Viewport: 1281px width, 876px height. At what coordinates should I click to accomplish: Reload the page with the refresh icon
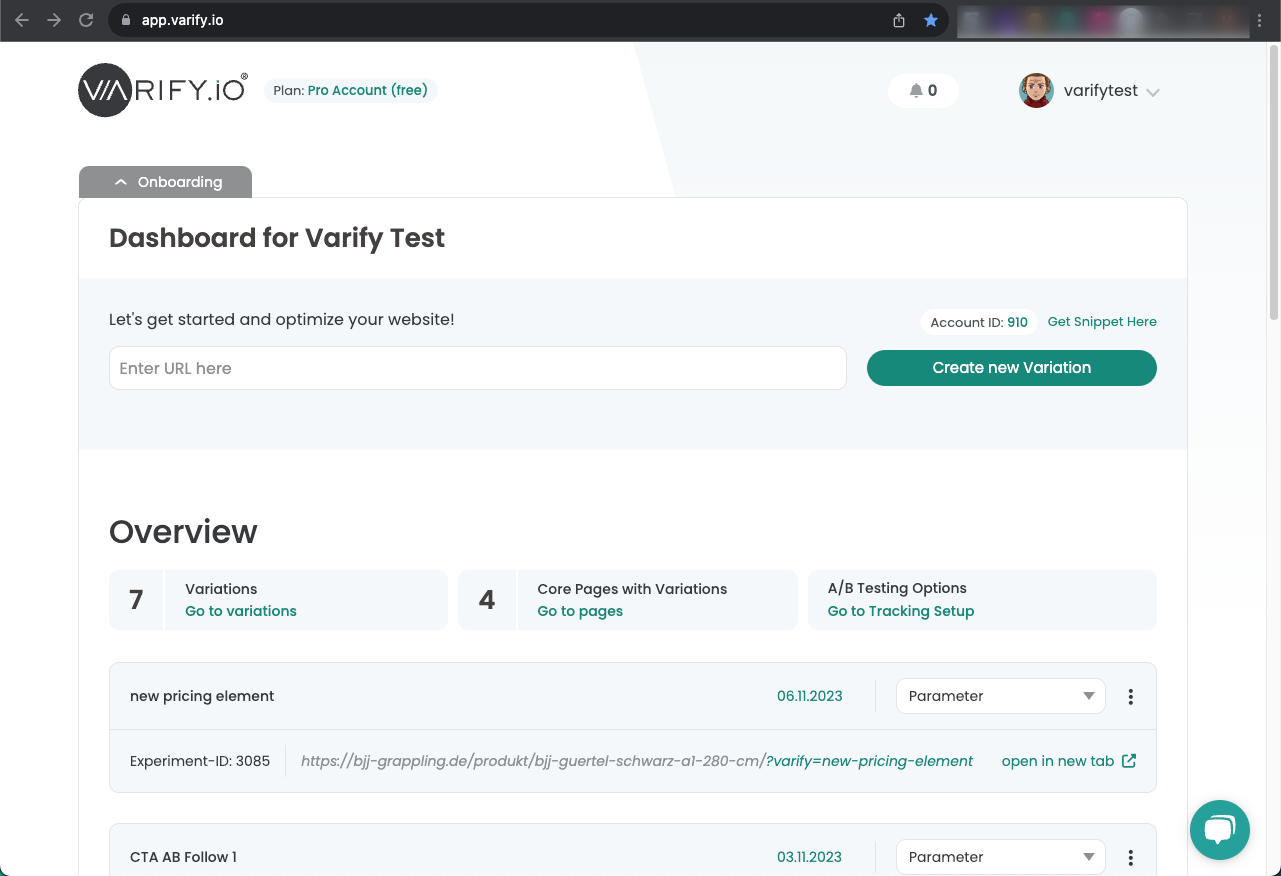[86, 20]
